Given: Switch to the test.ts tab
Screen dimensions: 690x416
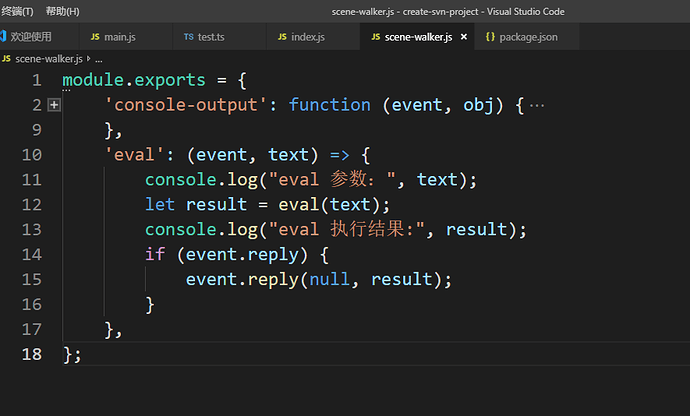Looking at the screenshot, I should pyautogui.click(x=211, y=37).
